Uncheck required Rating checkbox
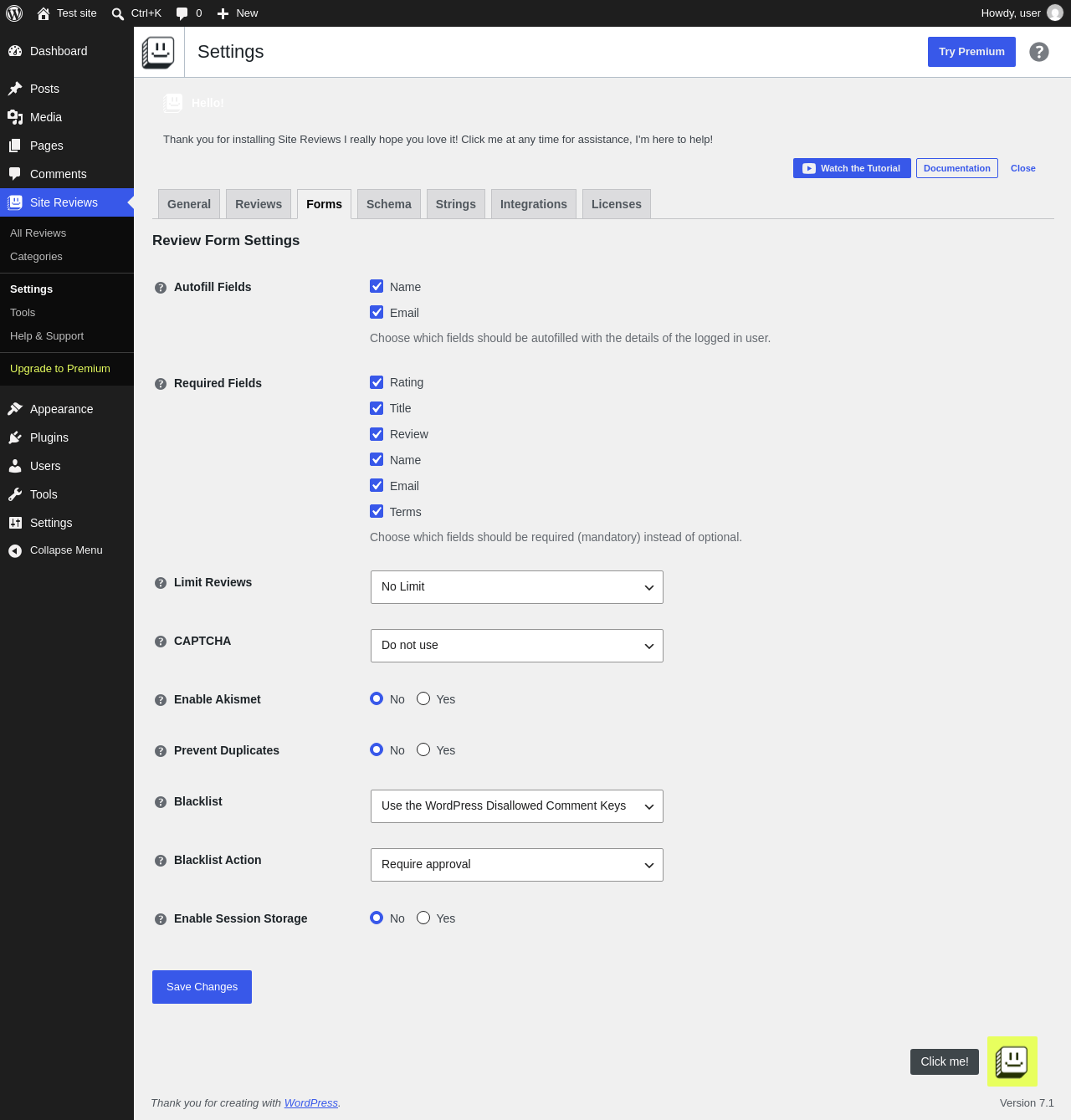Screen dimensions: 1071x1120 (377, 381)
